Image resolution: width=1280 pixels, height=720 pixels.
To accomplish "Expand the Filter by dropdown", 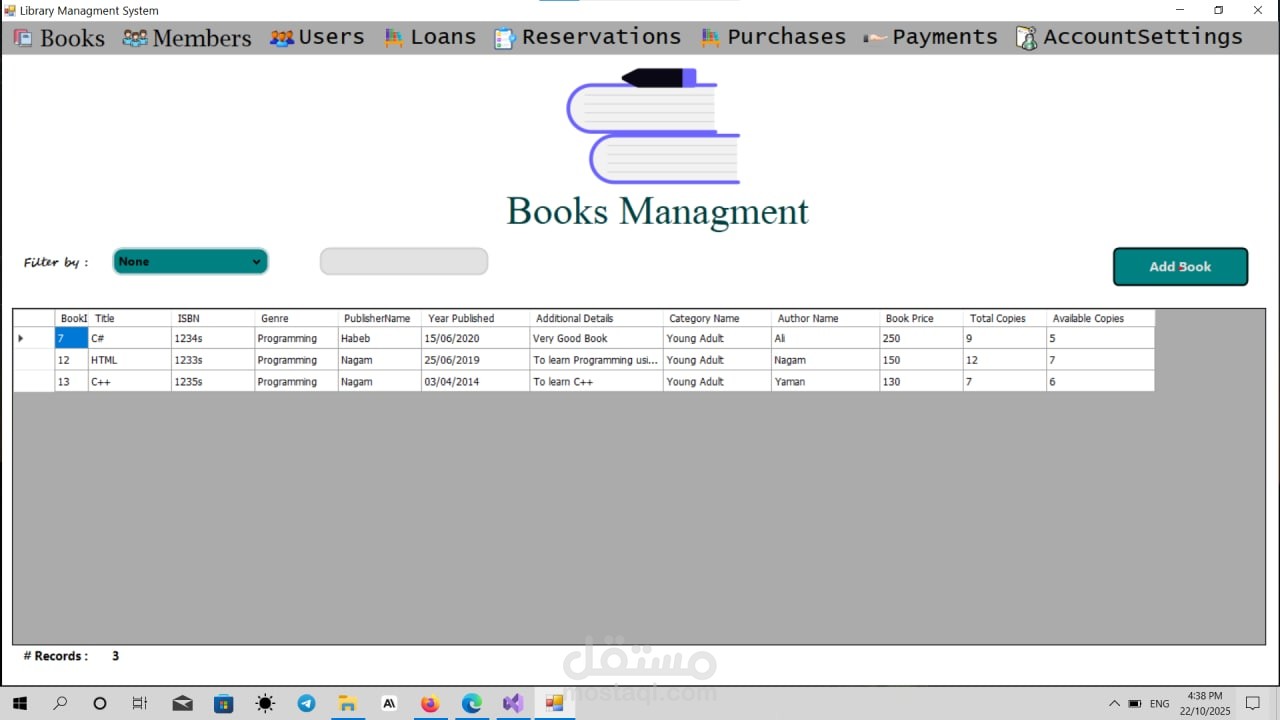I will click(x=190, y=261).
